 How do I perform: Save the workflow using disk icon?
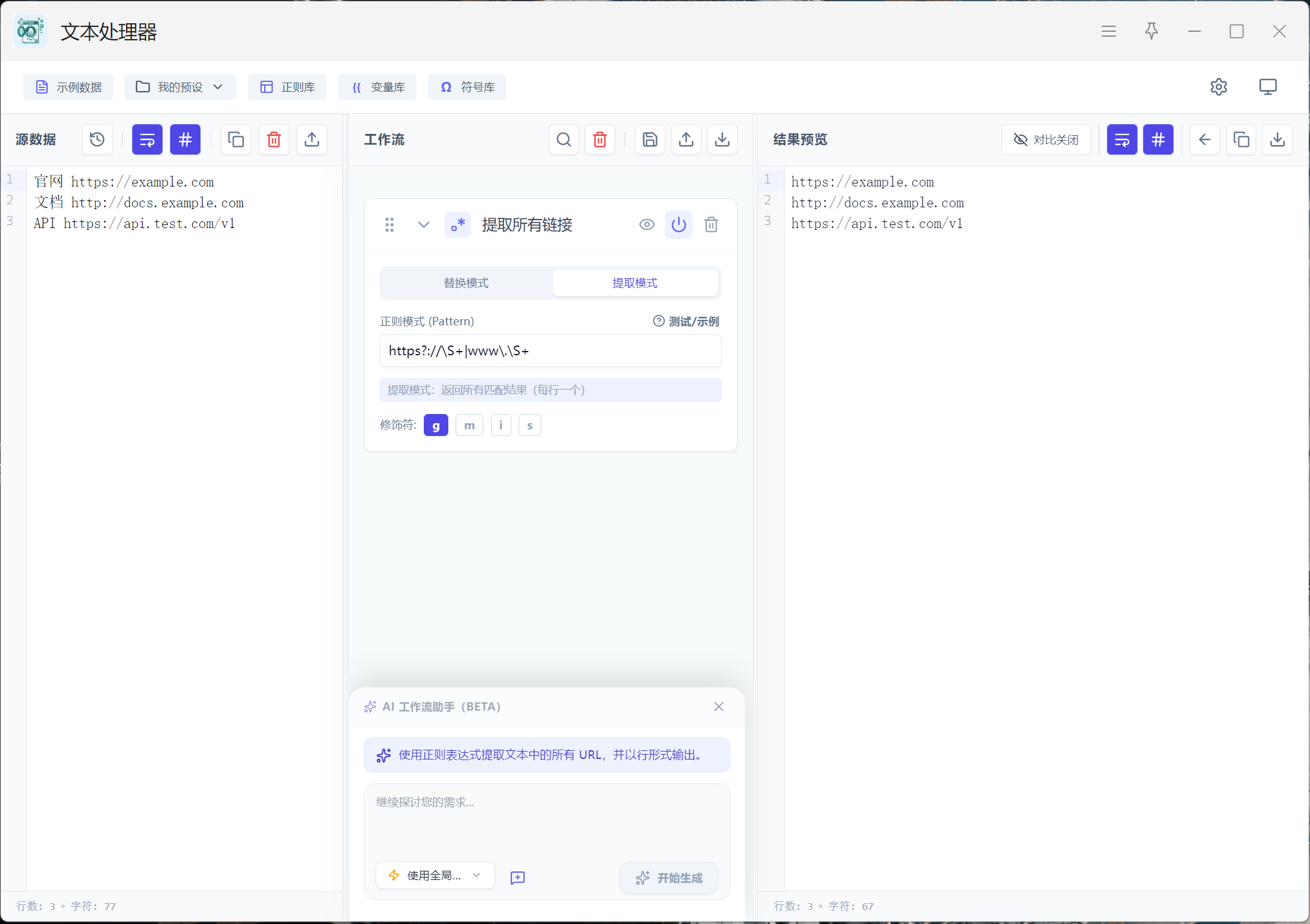coord(649,139)
